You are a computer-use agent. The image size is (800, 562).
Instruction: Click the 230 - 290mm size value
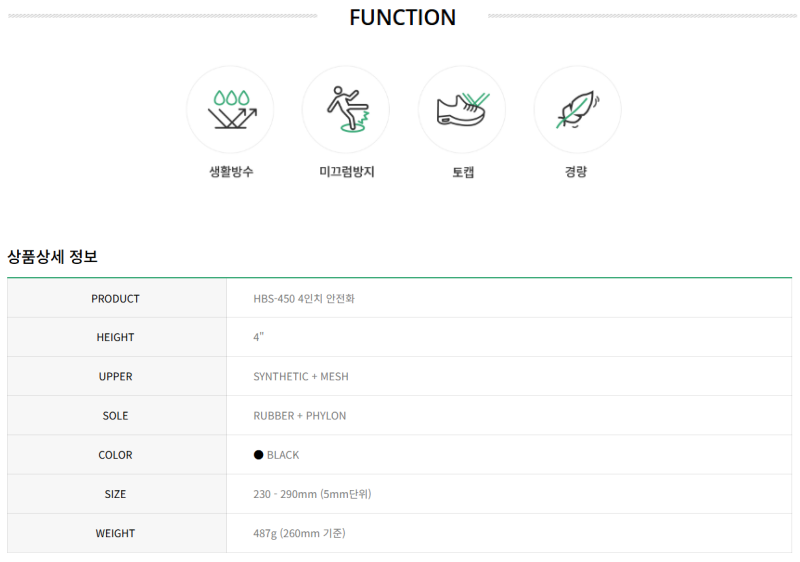pos(312,494)
